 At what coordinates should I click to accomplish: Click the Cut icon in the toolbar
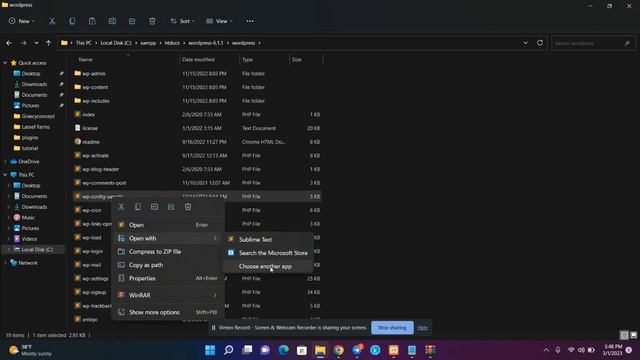point(52,21)
